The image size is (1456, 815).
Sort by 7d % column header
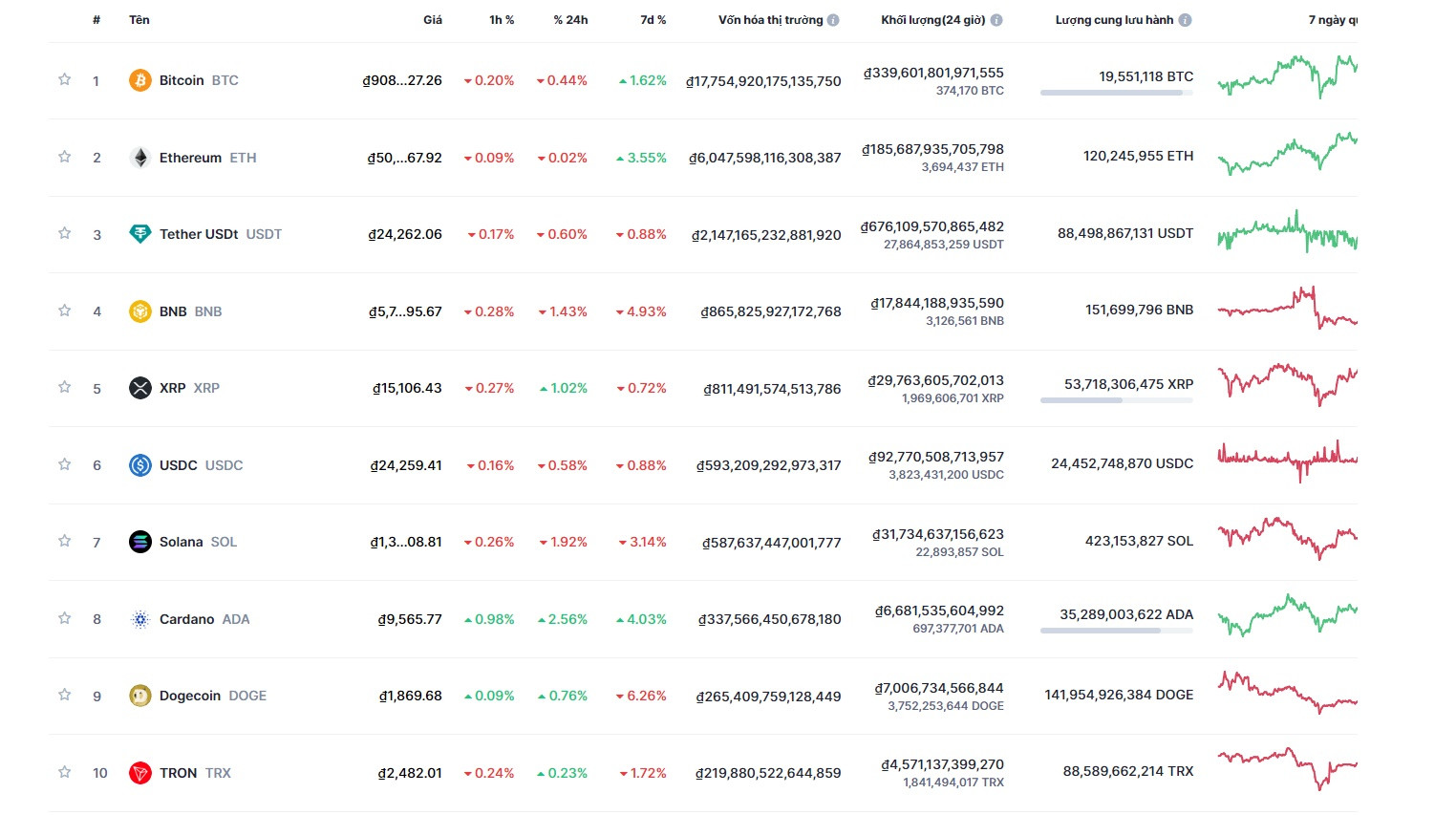[x=653, y=20]
